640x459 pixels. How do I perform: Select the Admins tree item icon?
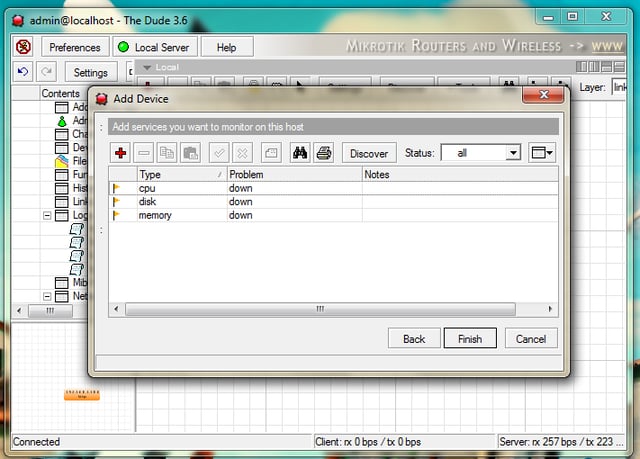(x=62, y=121)
